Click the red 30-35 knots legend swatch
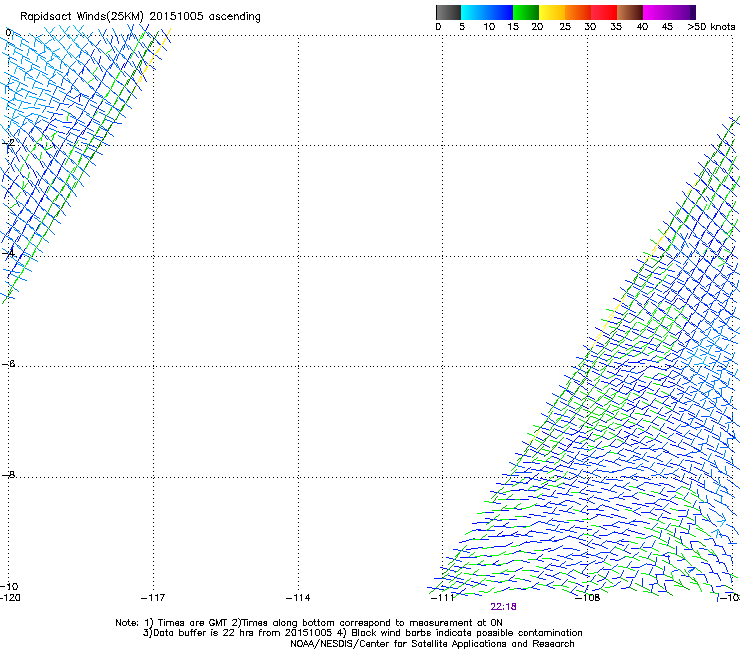This screenshot has width=740, height=650. 604,12
